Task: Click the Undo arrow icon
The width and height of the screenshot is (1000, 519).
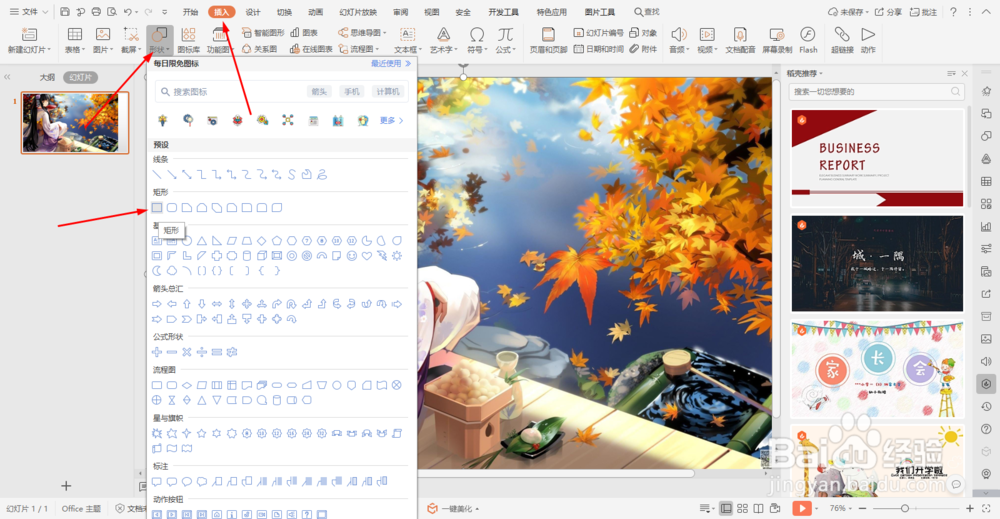Action: click(128, 11)
